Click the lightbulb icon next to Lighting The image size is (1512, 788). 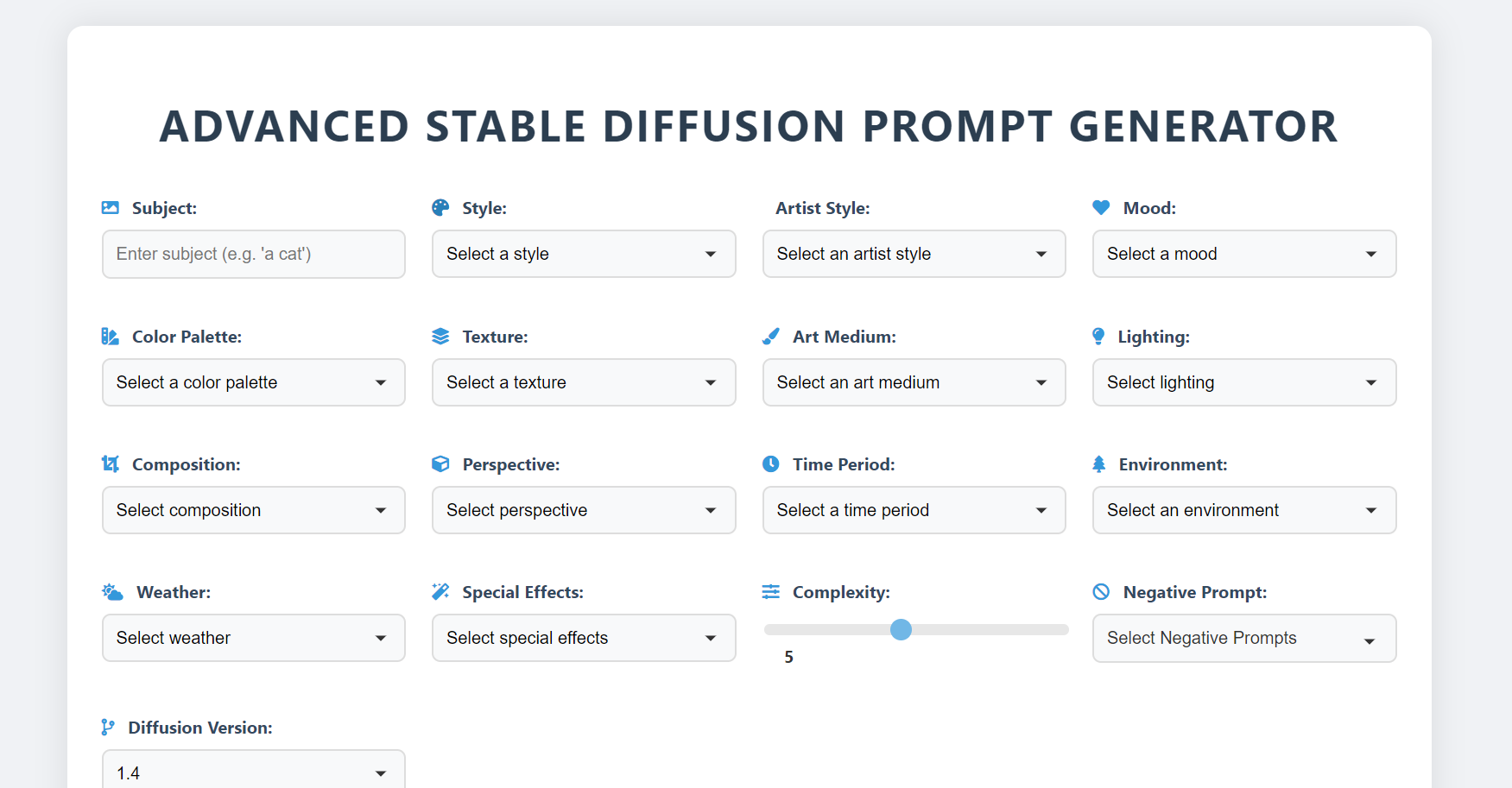pyautogui.click(x=1098, y=337)
